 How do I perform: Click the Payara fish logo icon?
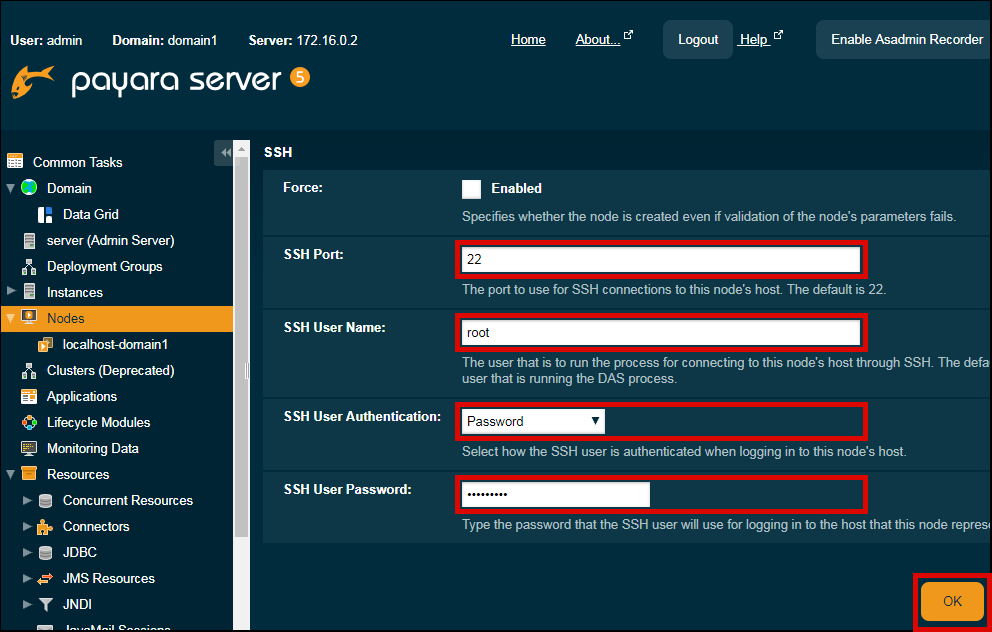click(x=32, y=81)
